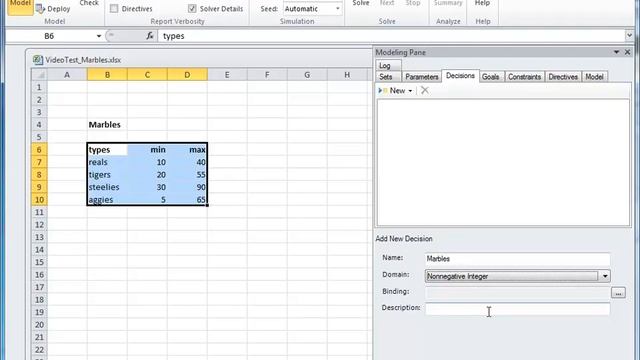Click the delete X icon in Decisions toolbar
640x360 pixels.
point(424,90)
